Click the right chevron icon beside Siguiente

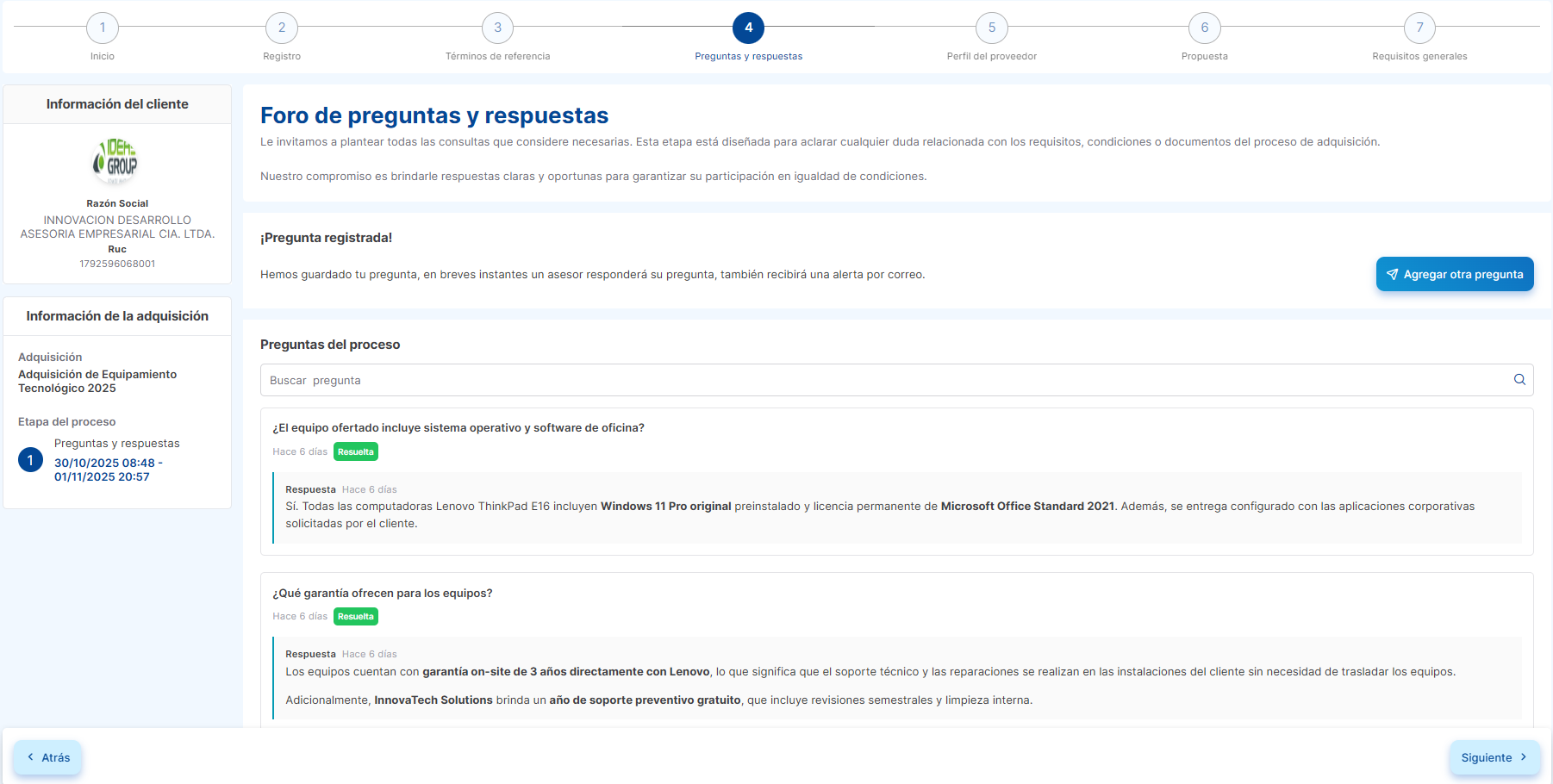click(x=1524, y=757)
